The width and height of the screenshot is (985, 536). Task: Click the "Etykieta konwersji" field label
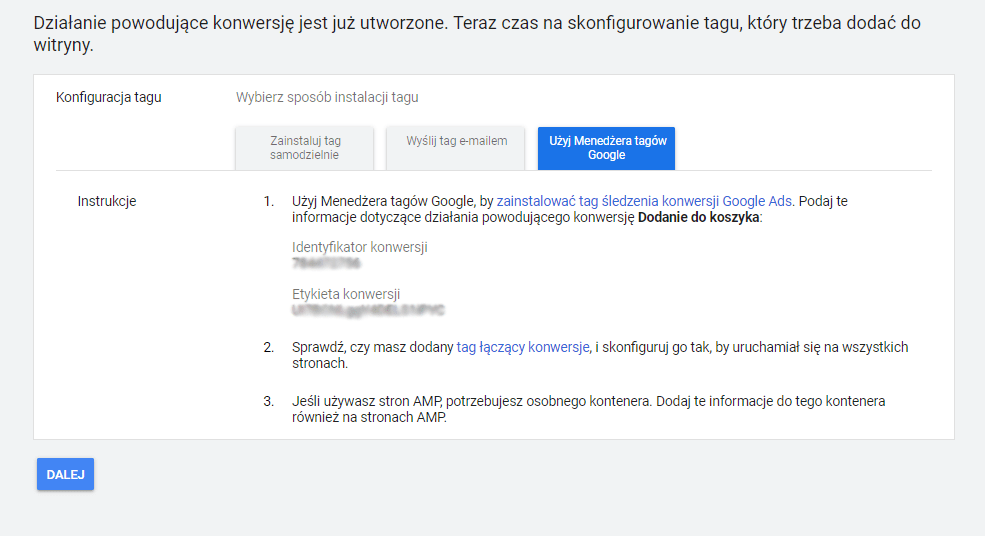(346, 294)
